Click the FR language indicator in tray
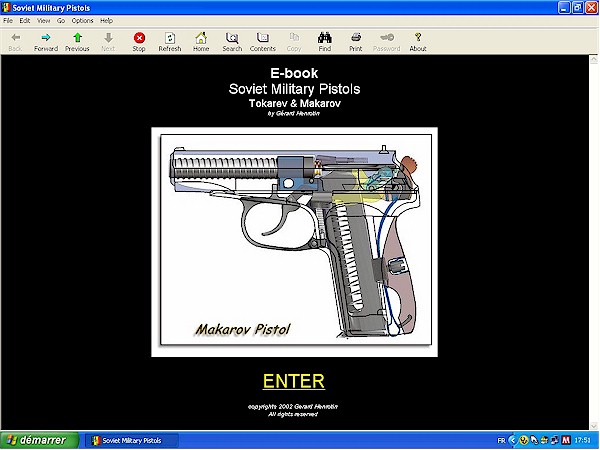This screenshot has width=600, height=450. 501,441
